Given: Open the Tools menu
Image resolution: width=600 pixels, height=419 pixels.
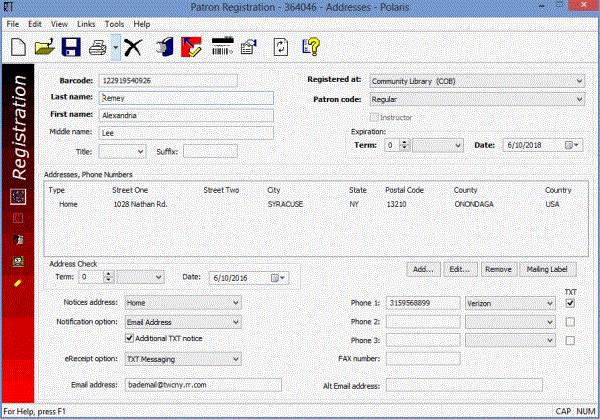Looking at the screenshot, I should (x=114, y=23).
